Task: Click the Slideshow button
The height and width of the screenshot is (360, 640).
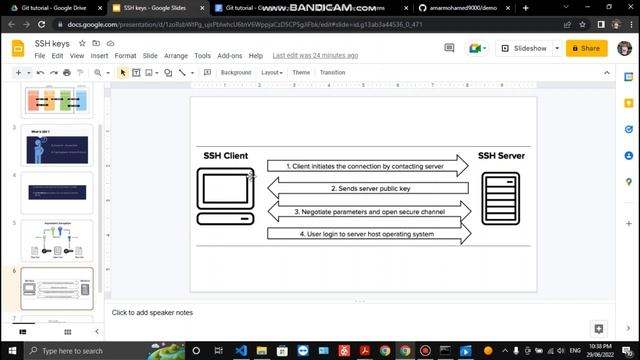Action: tap(524, 48)
